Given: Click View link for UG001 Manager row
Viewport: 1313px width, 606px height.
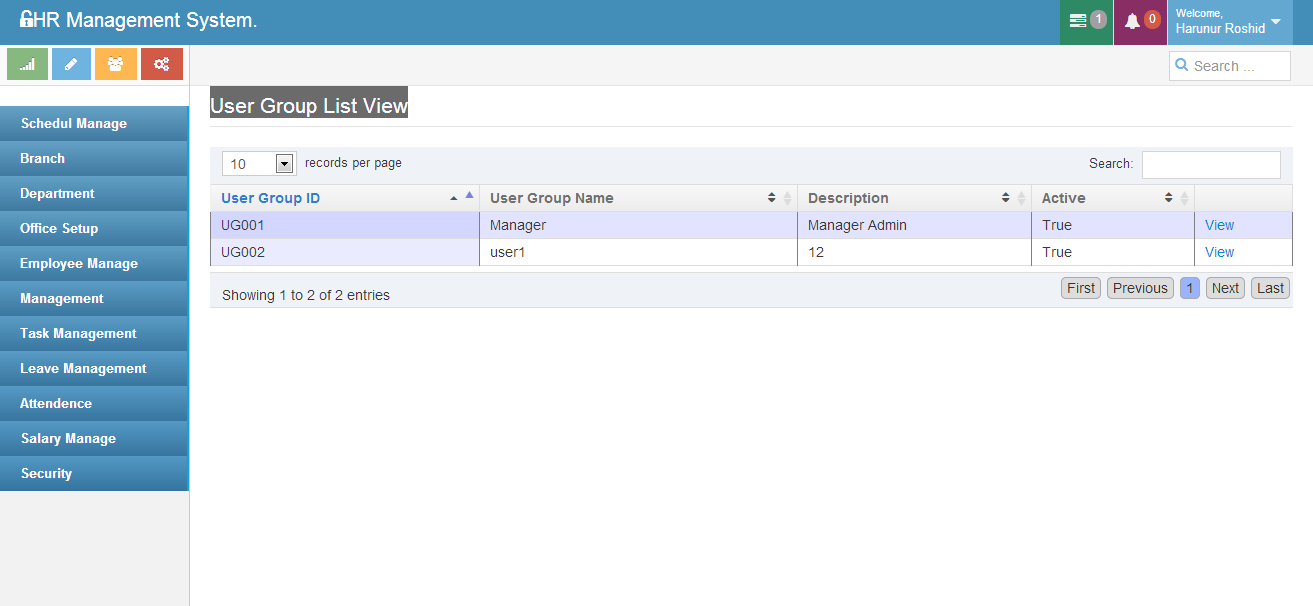Looking at the screenshot, I should coord(1219,225).
